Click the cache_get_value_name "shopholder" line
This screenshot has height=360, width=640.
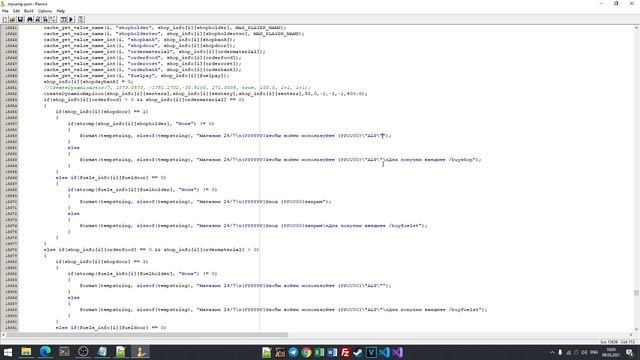165,28
